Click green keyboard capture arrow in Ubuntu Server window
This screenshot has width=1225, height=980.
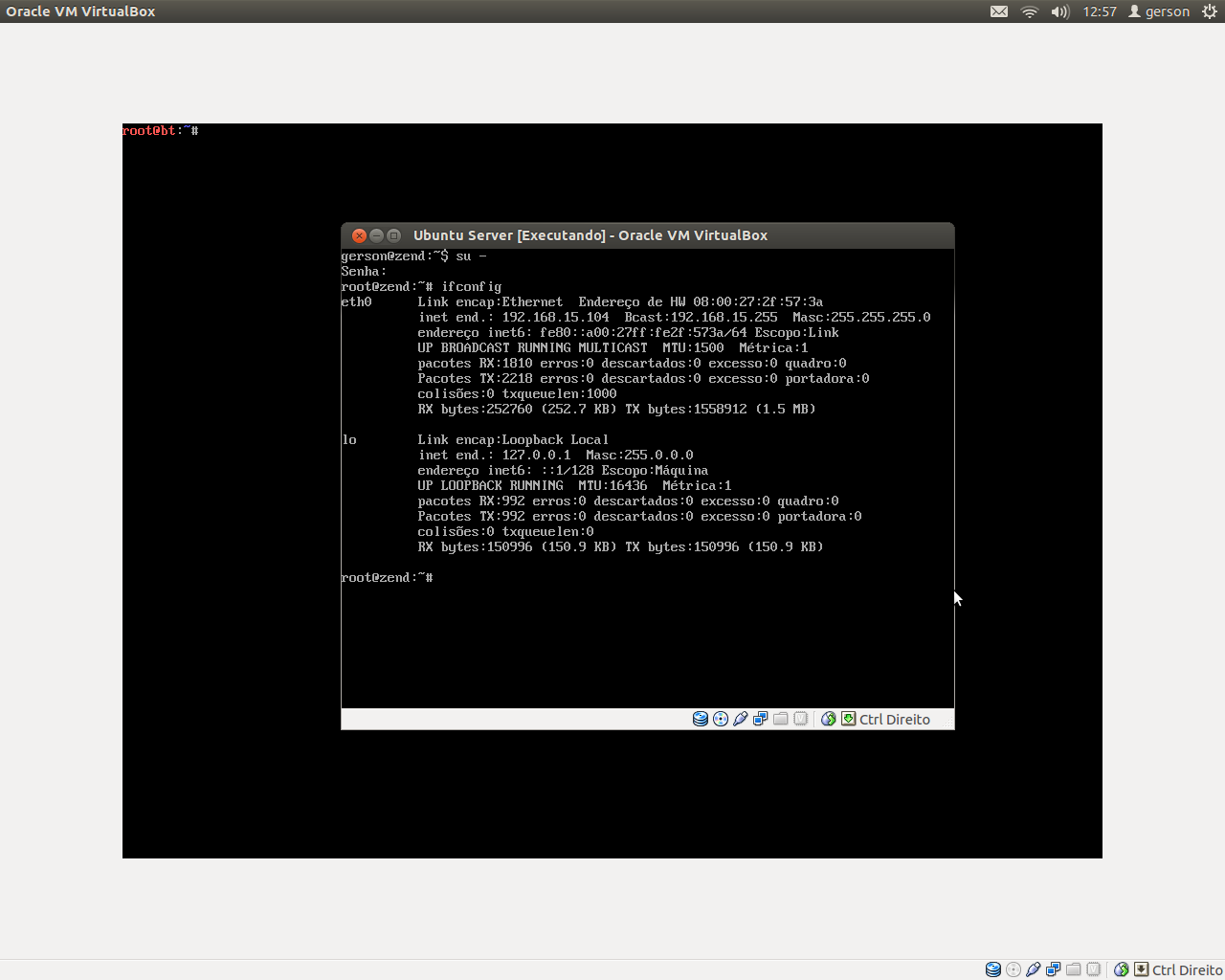point(849,719)
